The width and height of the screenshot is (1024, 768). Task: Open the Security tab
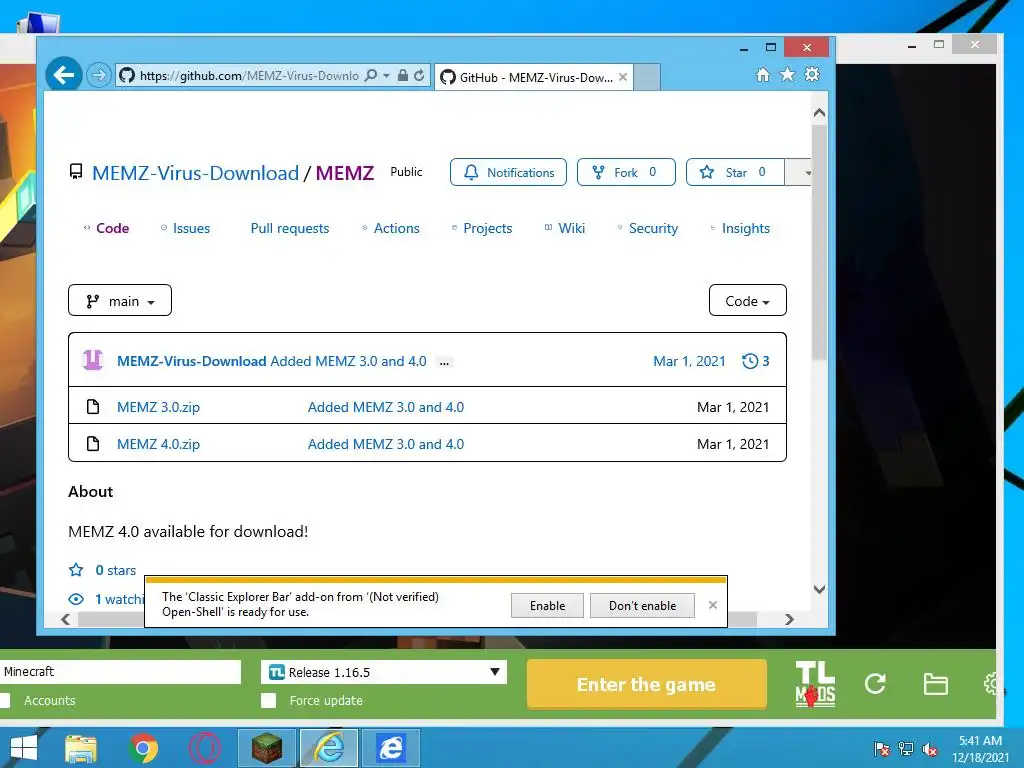[648, 228]
